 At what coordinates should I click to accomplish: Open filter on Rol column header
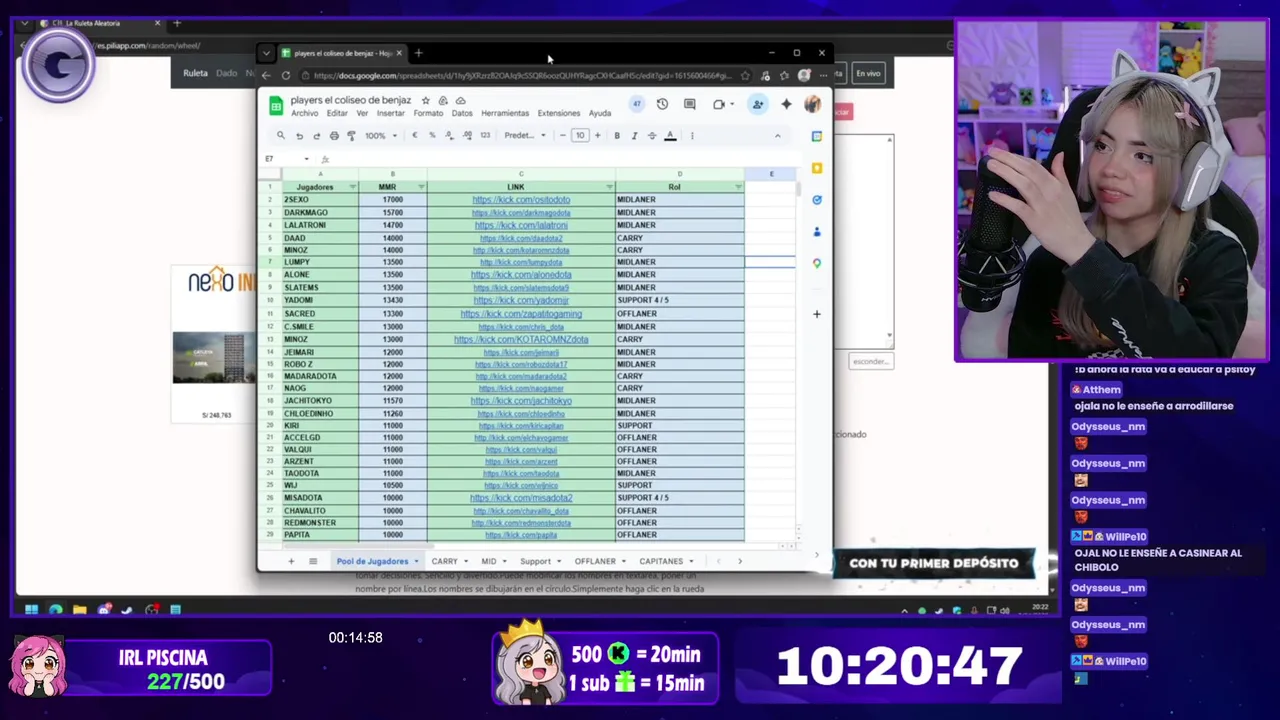click(738, 187)
